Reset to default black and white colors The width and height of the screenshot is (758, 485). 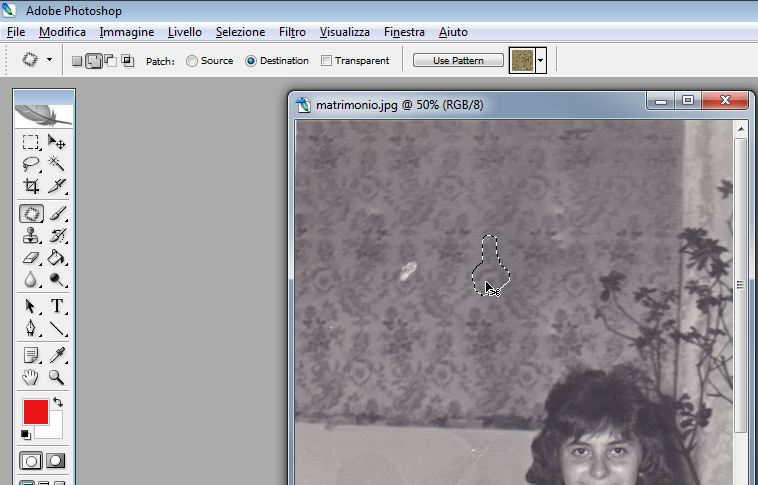click(x=26, y=435)
